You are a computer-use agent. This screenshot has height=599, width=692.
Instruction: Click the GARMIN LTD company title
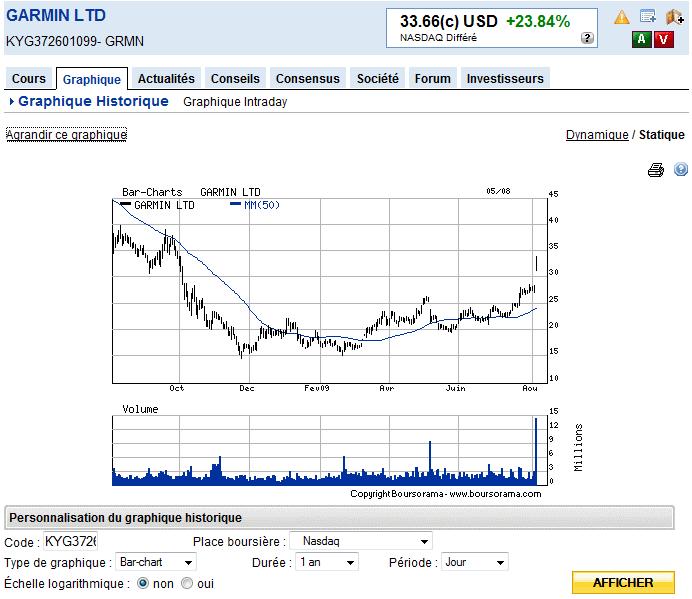point(56,15)
